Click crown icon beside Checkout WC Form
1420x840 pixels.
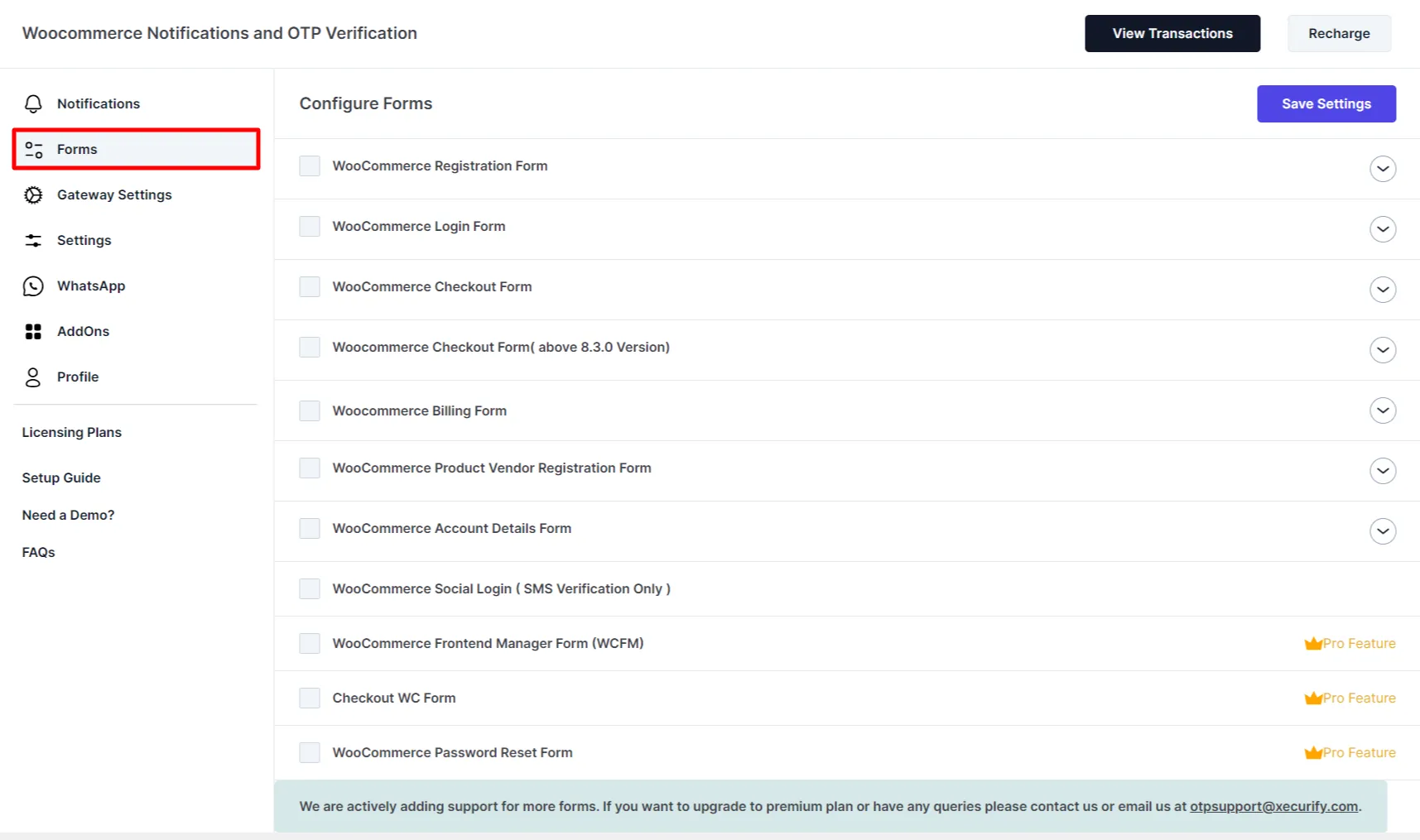[1312, 698]
